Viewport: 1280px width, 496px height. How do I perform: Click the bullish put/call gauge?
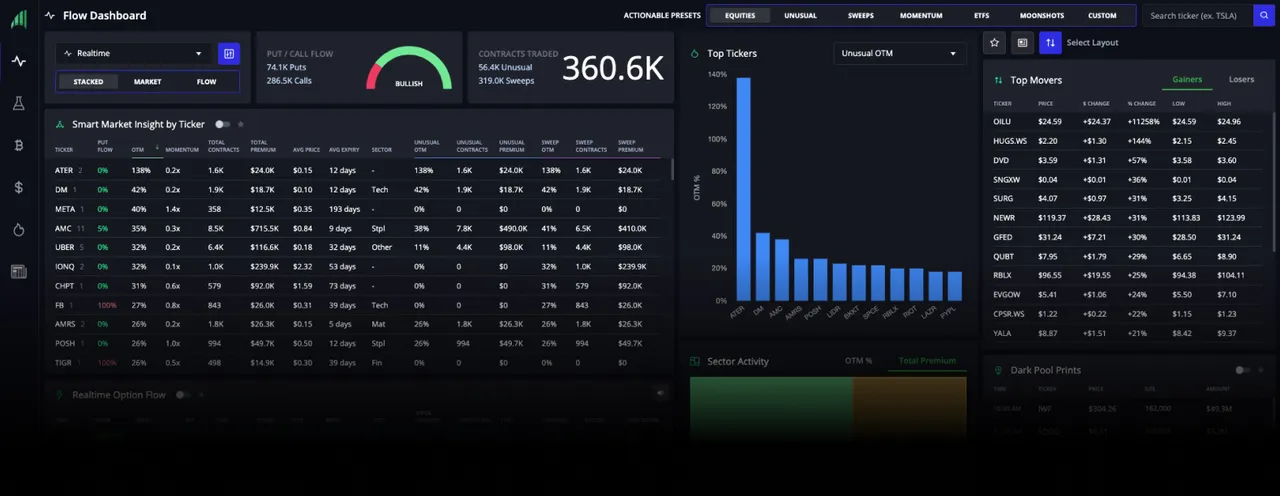click(x=409, y=68)
